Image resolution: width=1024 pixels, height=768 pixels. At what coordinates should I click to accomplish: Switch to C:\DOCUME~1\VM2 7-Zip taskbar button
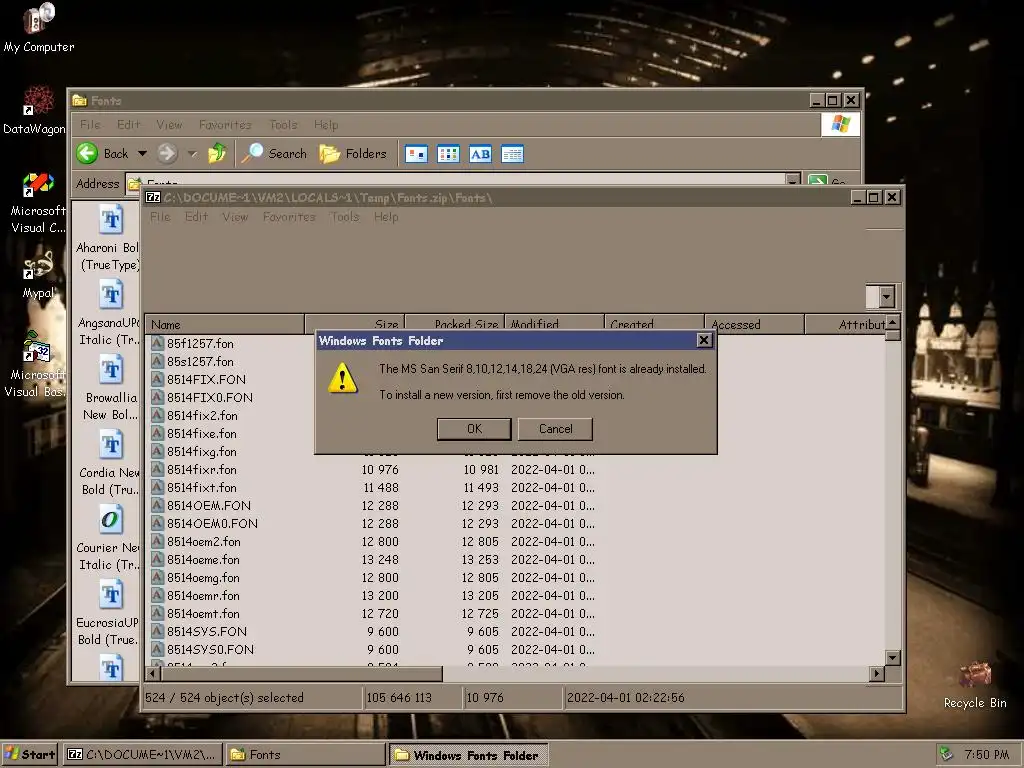tap(143, 755)
